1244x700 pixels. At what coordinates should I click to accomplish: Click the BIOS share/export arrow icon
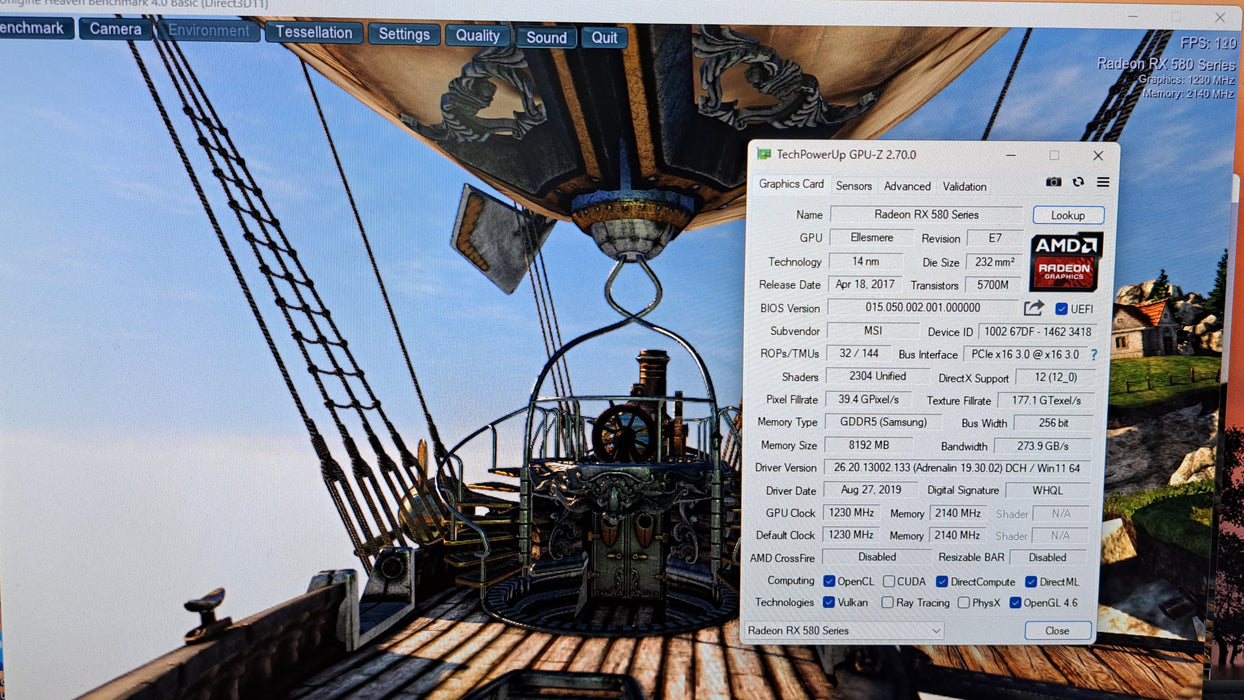click(x=1034, y=308)
